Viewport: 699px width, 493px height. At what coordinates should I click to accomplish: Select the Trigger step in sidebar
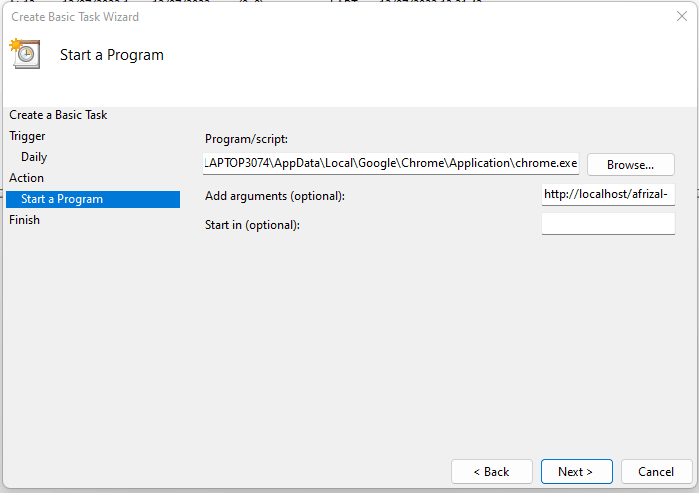tap(27, 136)
